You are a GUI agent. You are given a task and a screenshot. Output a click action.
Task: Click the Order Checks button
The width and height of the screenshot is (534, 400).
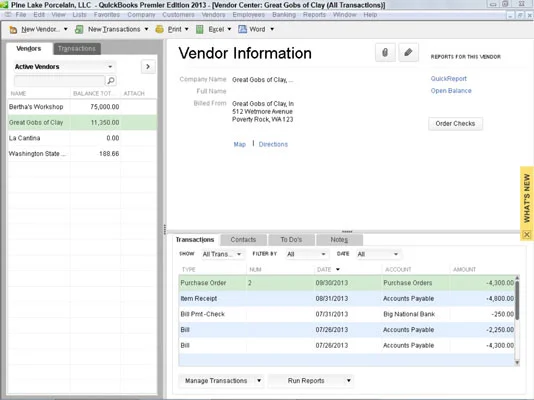(455, 124)
